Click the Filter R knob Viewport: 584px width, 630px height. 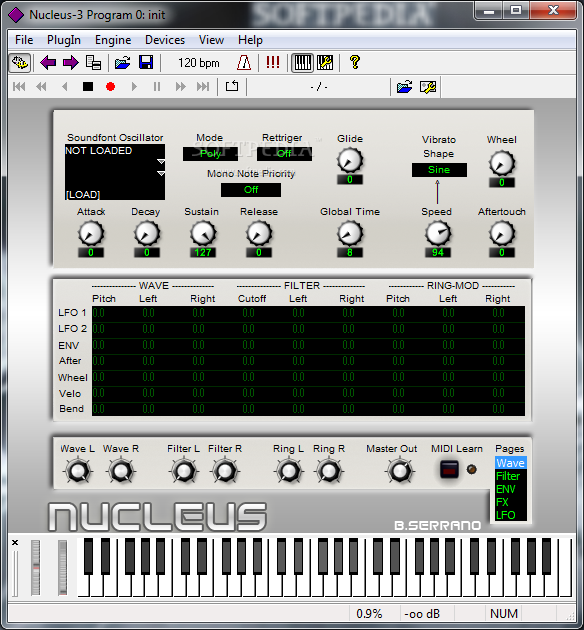(225, 470)
